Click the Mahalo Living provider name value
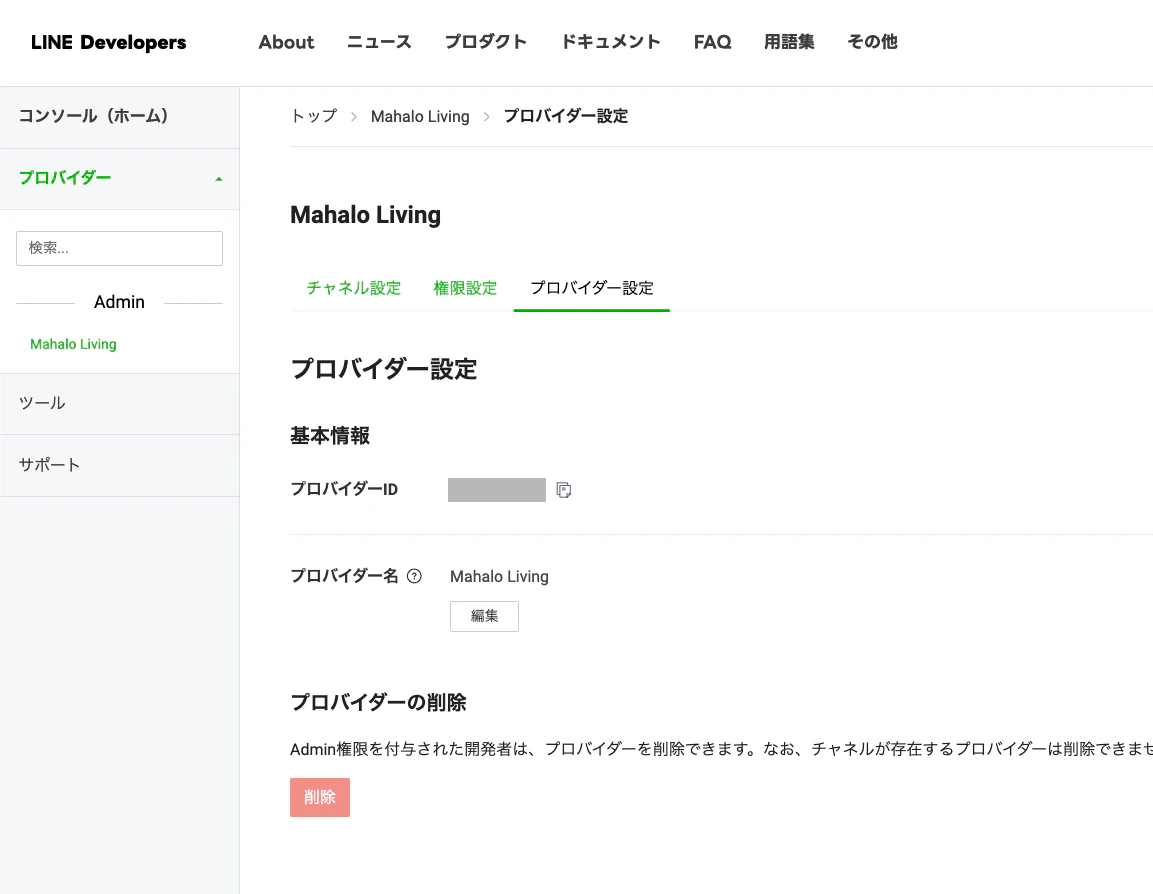Viewport: 1153px width, 894px height. tap(499, 576)
